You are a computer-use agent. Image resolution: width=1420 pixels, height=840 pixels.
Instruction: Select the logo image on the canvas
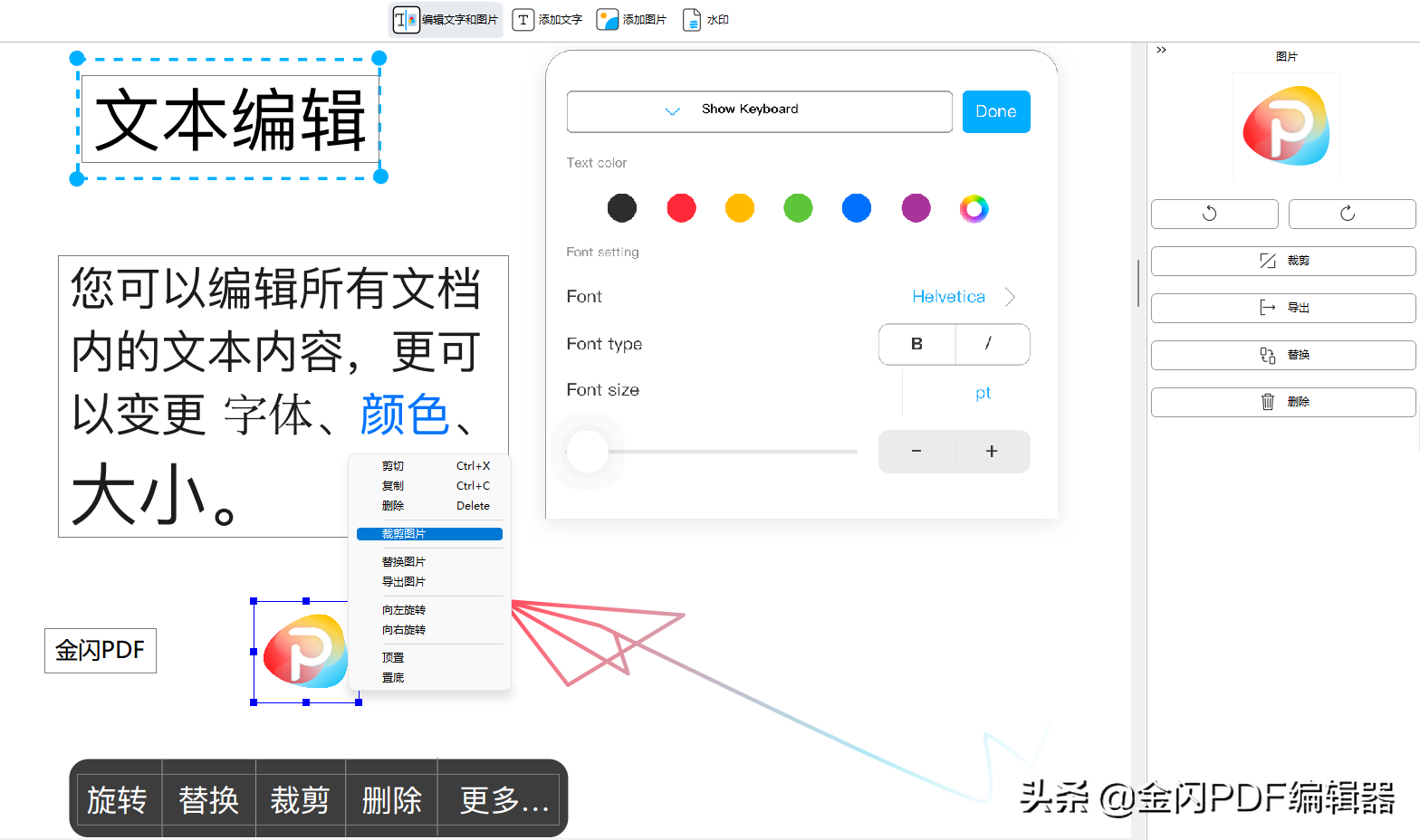306,652
